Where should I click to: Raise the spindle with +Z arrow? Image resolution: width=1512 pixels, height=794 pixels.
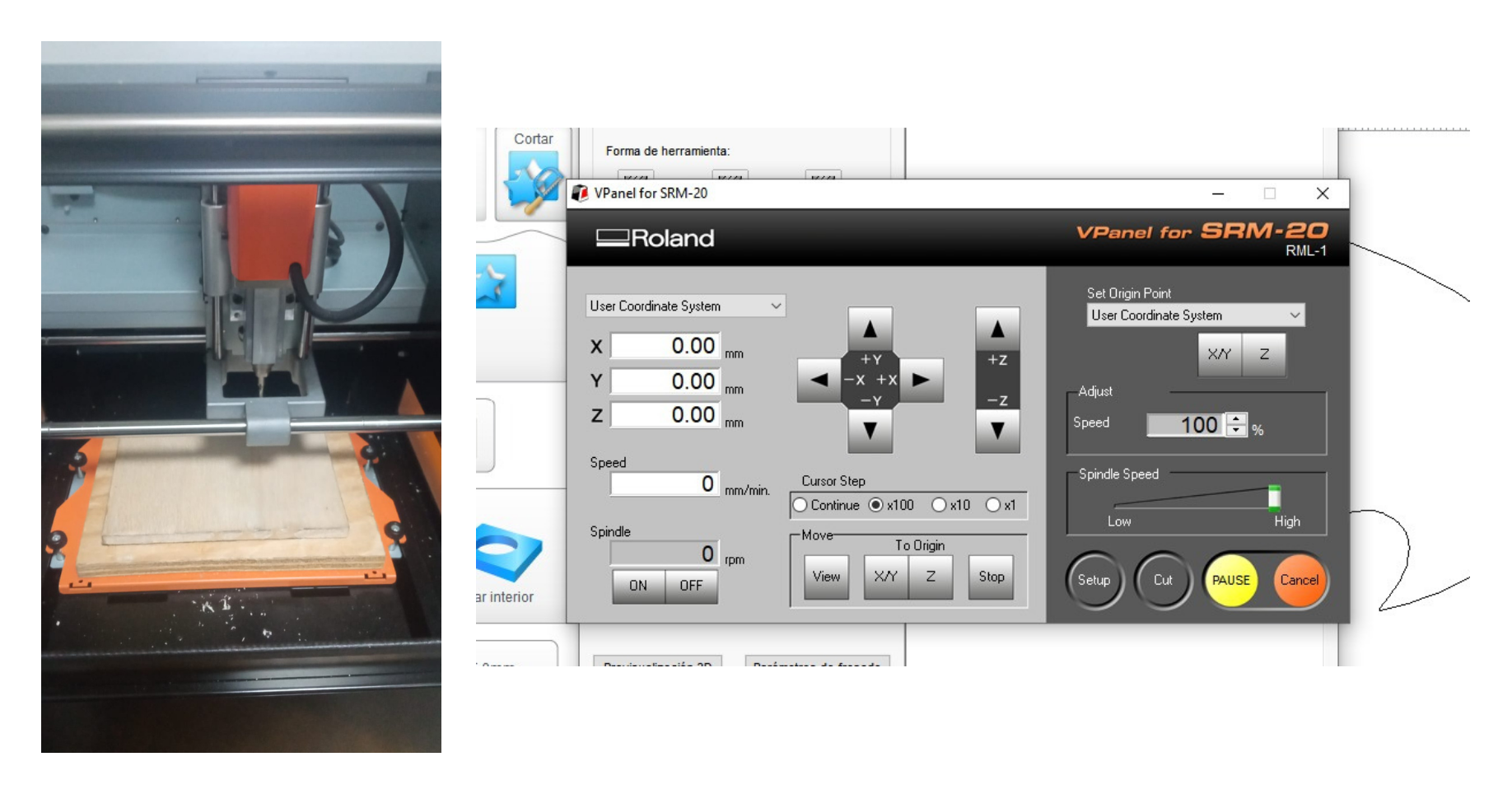pos(997,329)
